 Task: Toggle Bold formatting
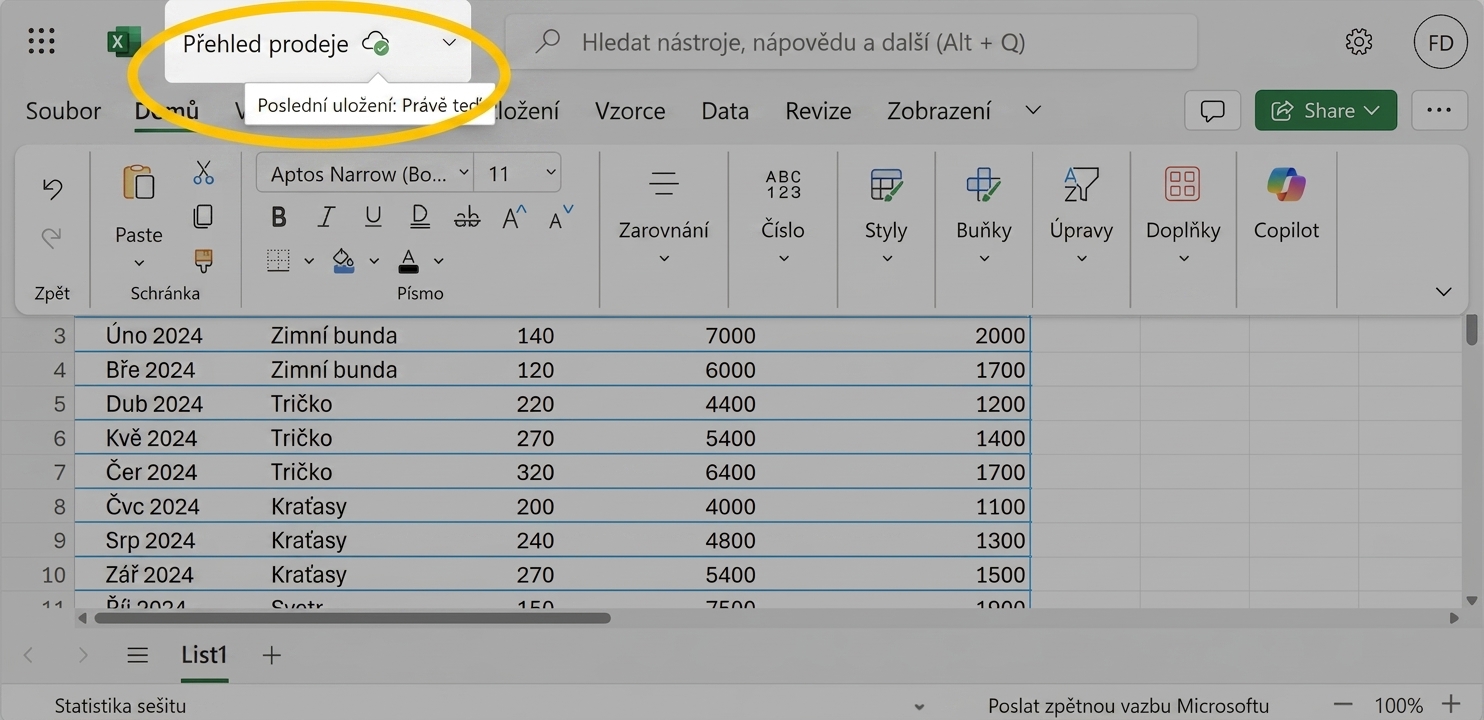click(x=279, y=217)
